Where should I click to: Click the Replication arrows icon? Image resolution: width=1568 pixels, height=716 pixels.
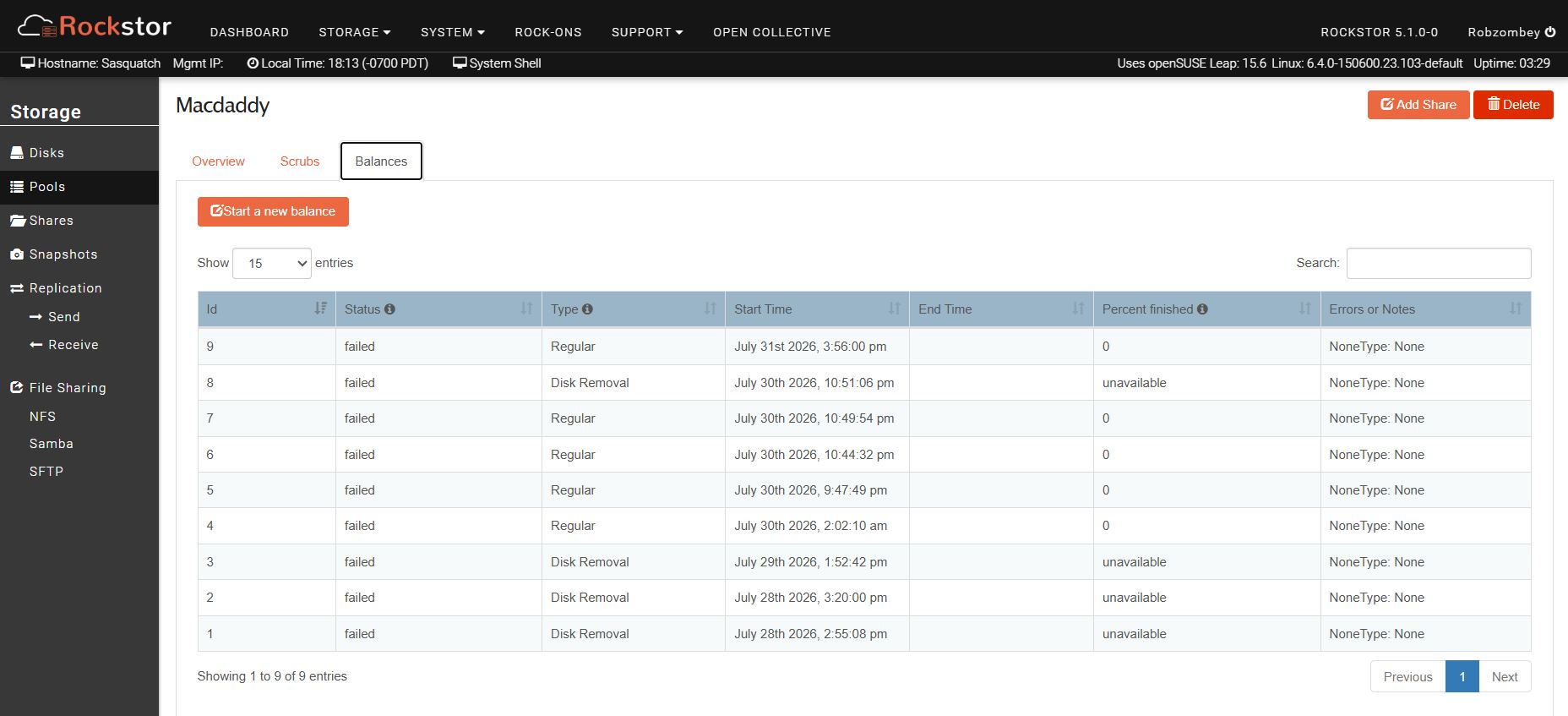pyautogui.click(x=17, y=288)
